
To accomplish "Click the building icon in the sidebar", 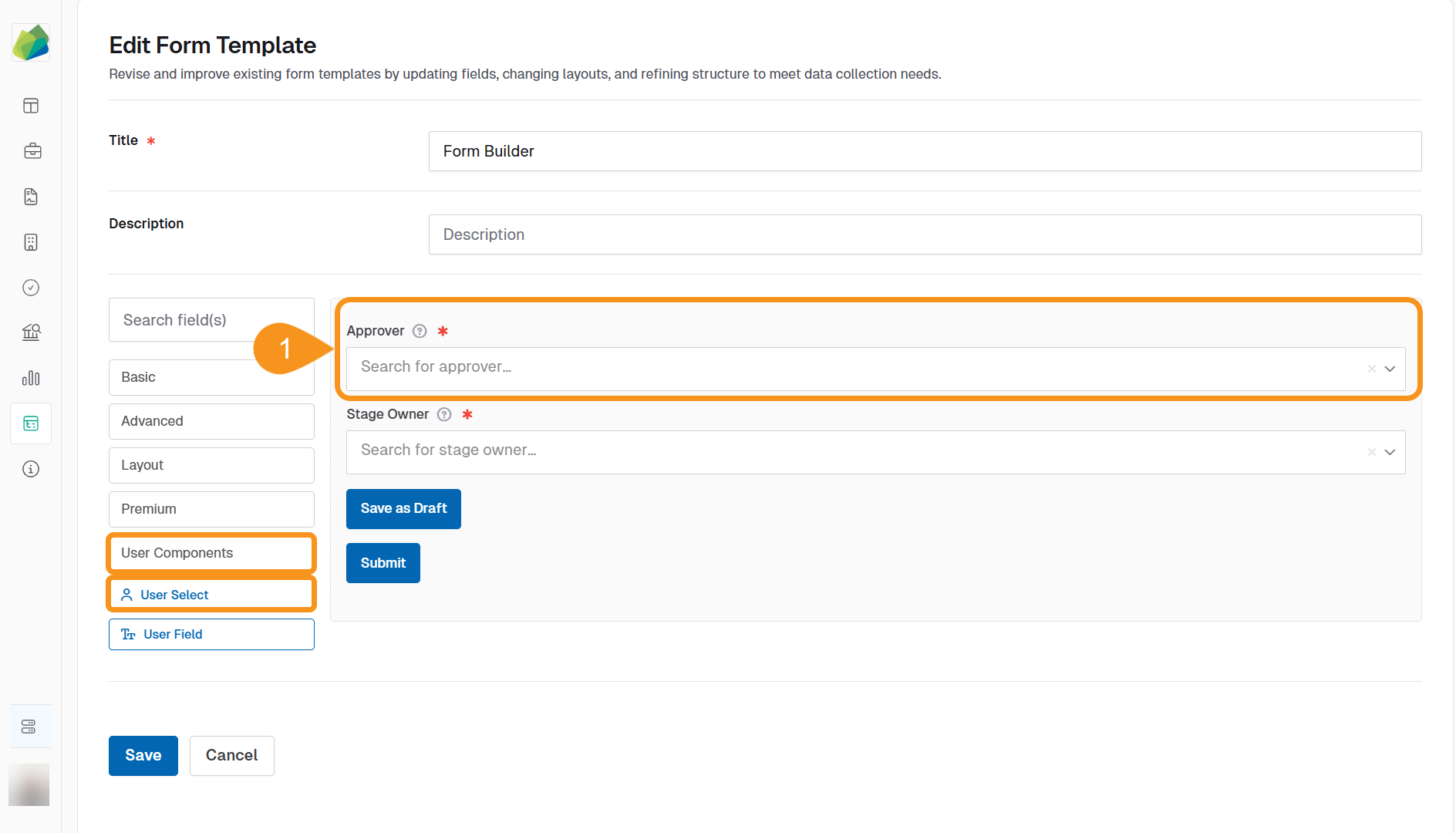I will (31, 242).
